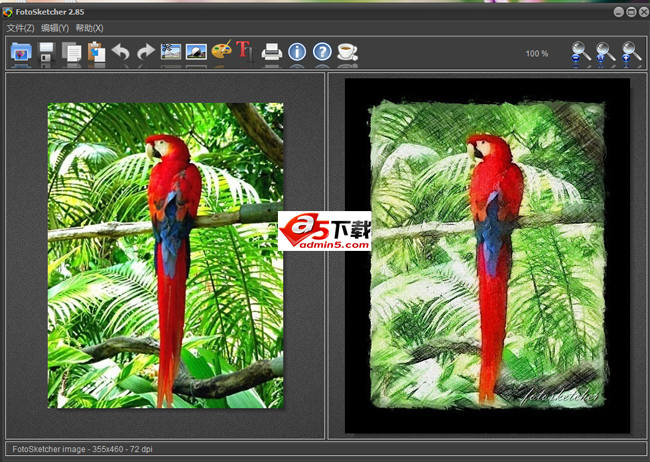Screen dimensions: 650x462
Task: Click the sketched parrot result image
Action: click(488, 255)
